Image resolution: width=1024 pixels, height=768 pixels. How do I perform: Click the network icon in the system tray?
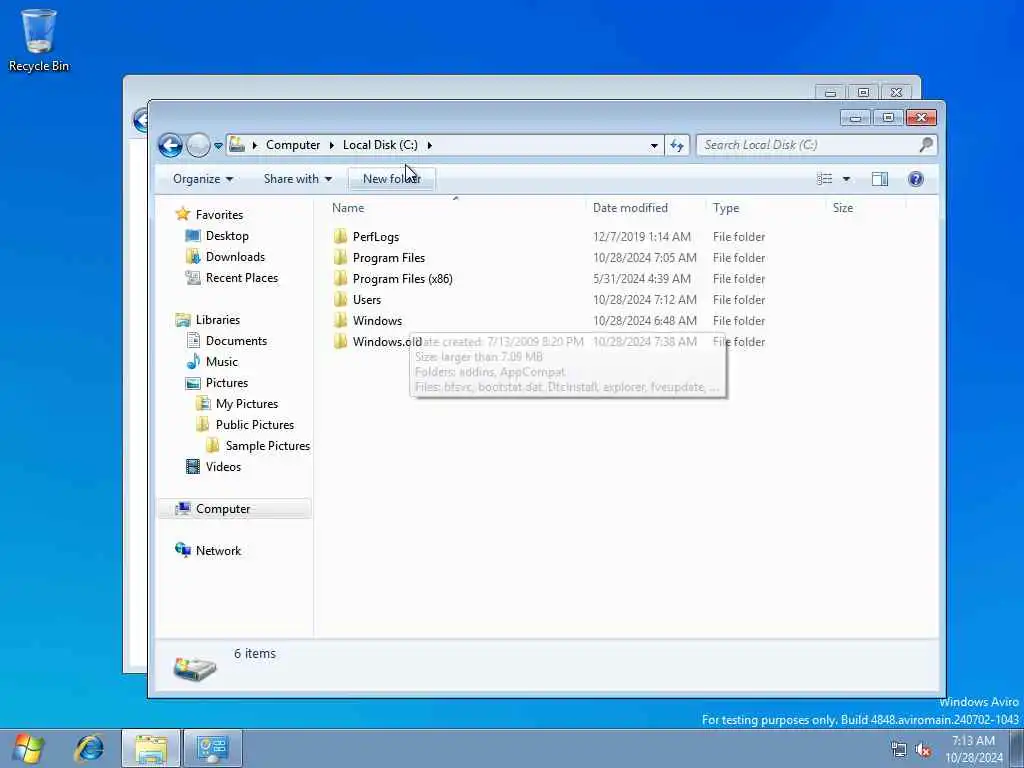pyautogui.click(x=899, y=749)
